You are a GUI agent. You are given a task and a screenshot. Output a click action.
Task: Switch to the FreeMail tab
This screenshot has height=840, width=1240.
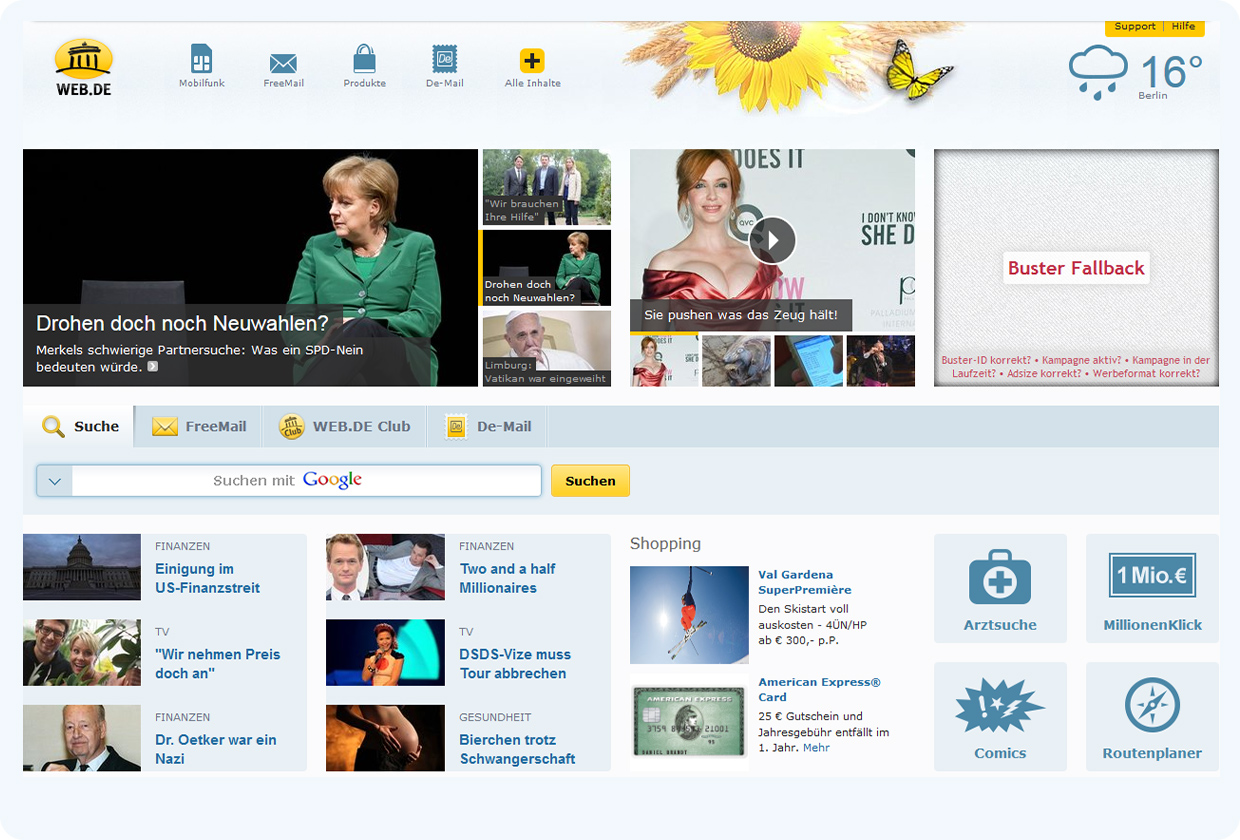(x=198, y=425)
